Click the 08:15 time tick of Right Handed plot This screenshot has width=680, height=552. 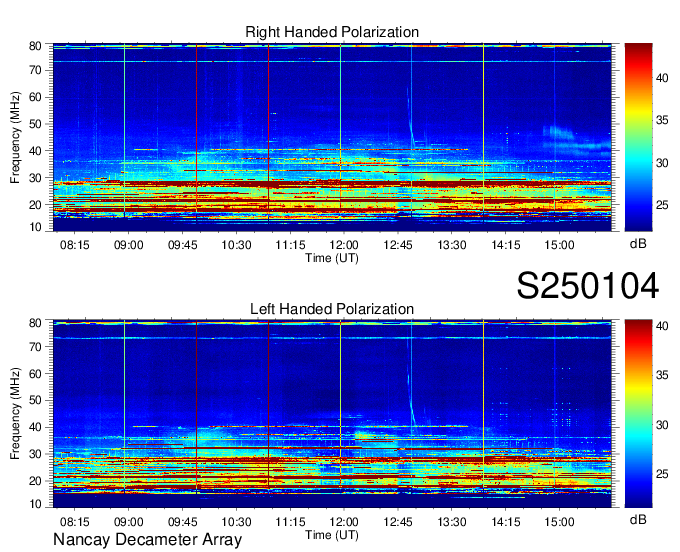75,245
